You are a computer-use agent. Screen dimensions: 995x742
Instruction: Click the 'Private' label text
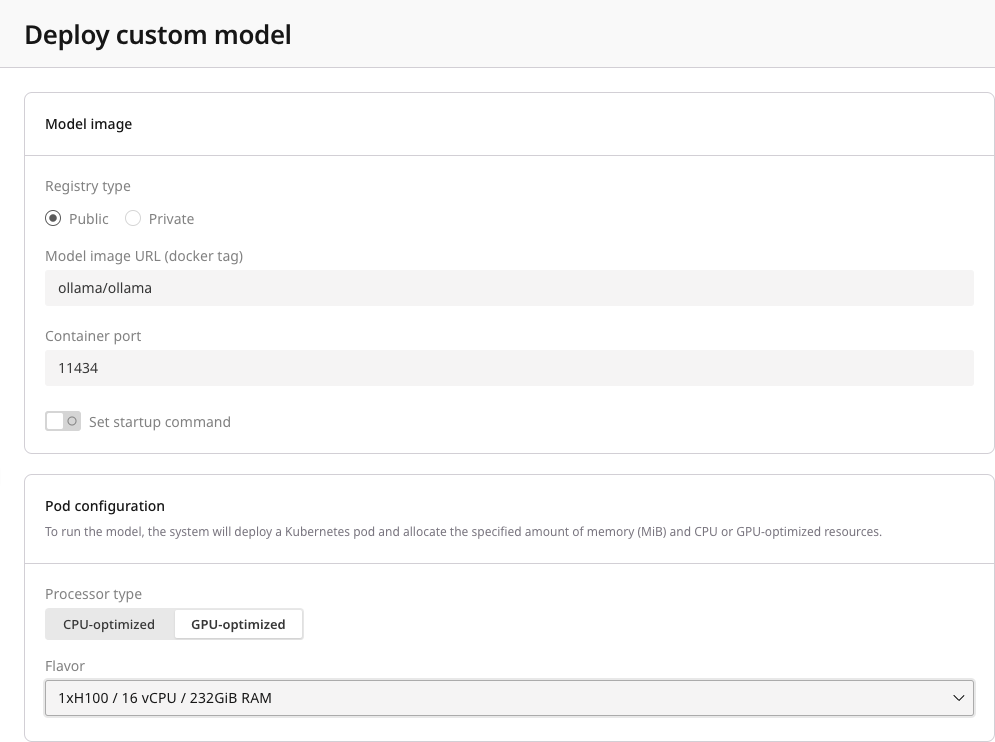tap(171, 219)
